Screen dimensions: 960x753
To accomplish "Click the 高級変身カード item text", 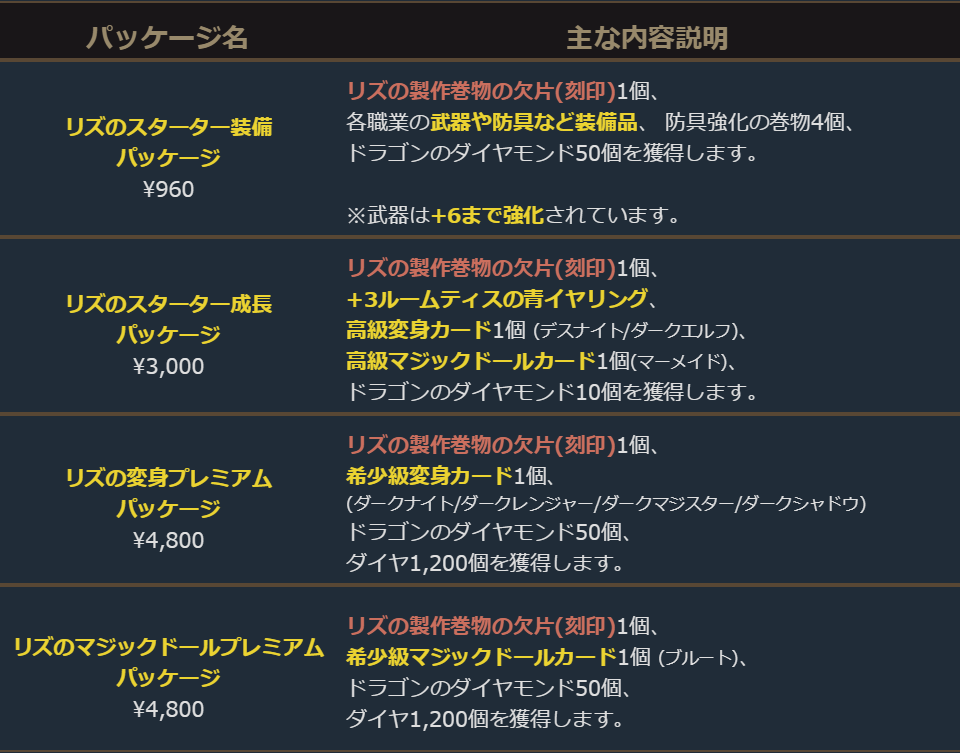I will (x=419, y=329).
